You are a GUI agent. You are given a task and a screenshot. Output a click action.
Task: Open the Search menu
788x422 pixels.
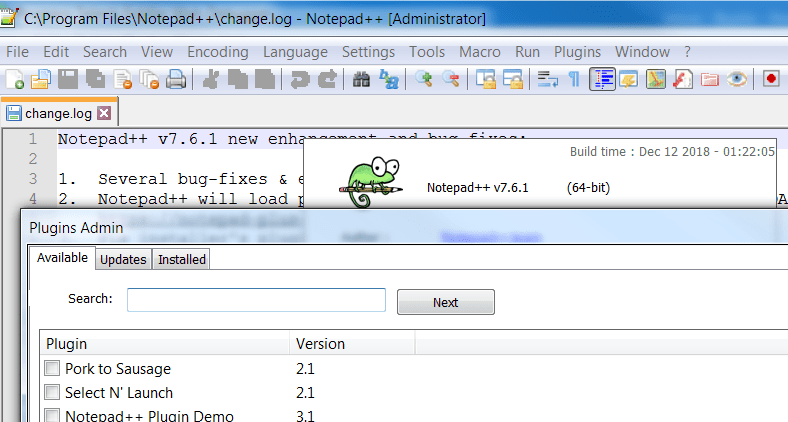105,52
